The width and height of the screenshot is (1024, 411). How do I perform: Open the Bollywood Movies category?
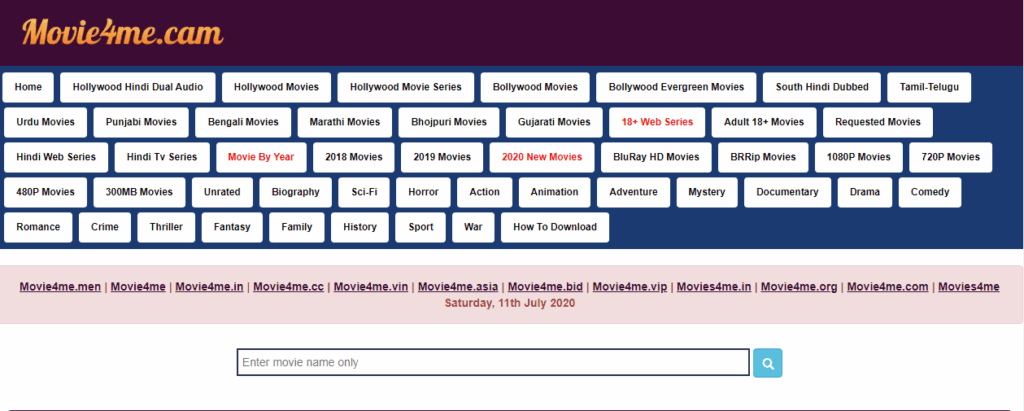[533, 87]
